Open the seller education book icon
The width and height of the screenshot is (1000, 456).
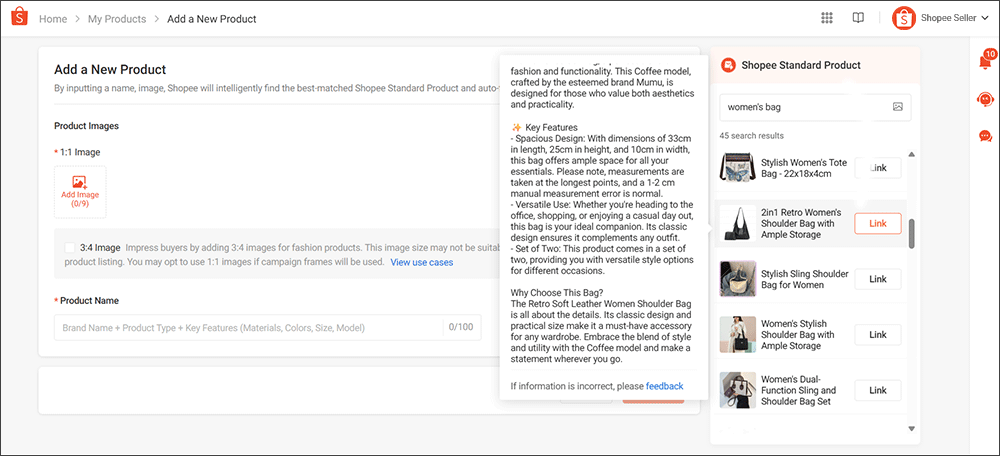[x=858, y=18]
